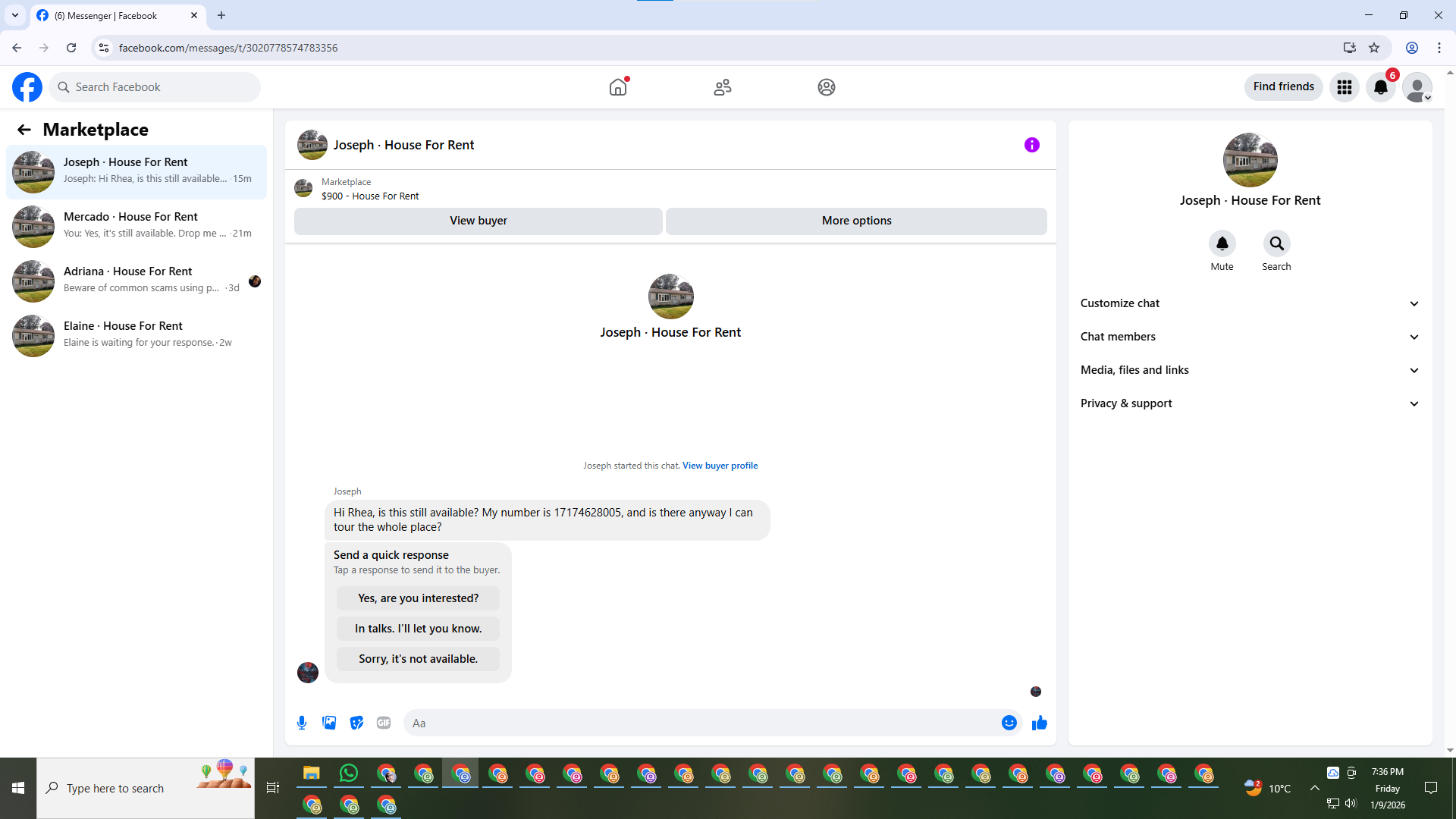Click the message text input field
1456x819 pixels.
pos(701,723)
